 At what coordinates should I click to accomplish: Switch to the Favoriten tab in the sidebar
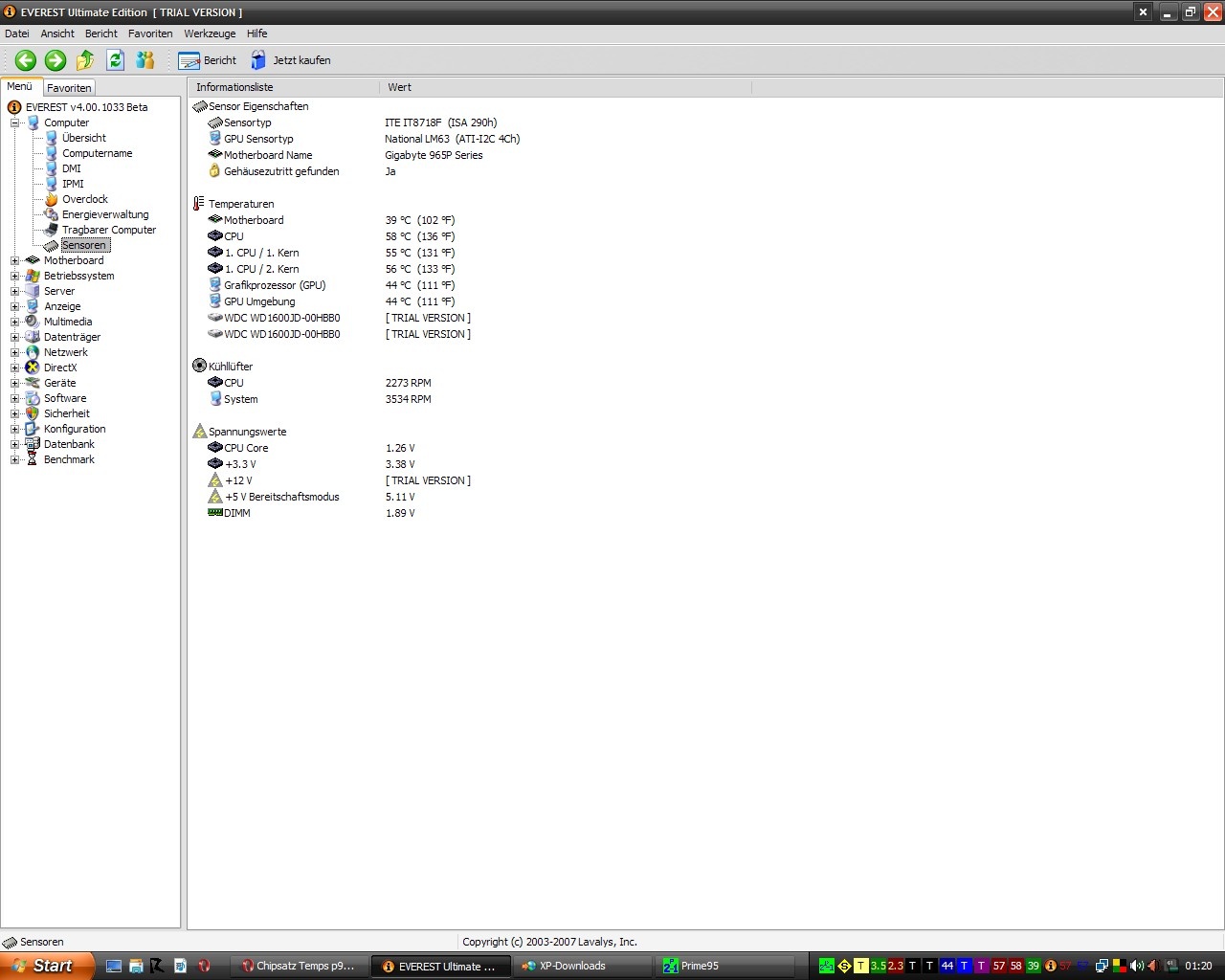[x=69, y=88]
